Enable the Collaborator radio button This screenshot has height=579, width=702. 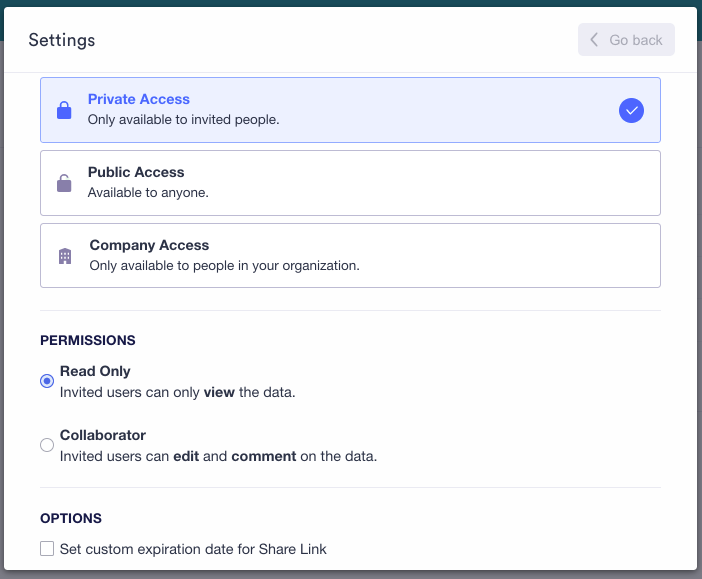pyautogui.click(x=47, y=445)
